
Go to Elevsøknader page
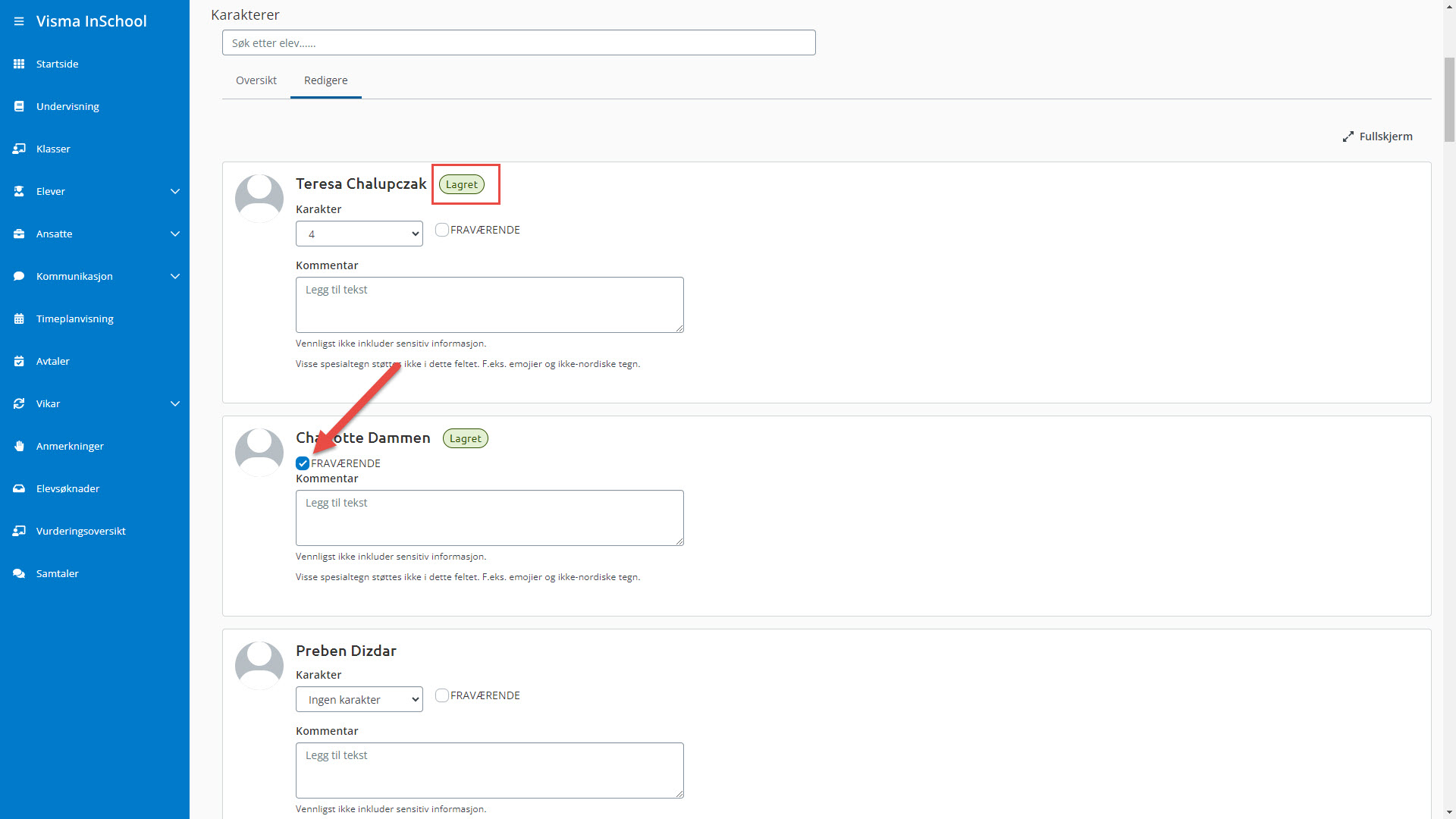tap(67, 488)
